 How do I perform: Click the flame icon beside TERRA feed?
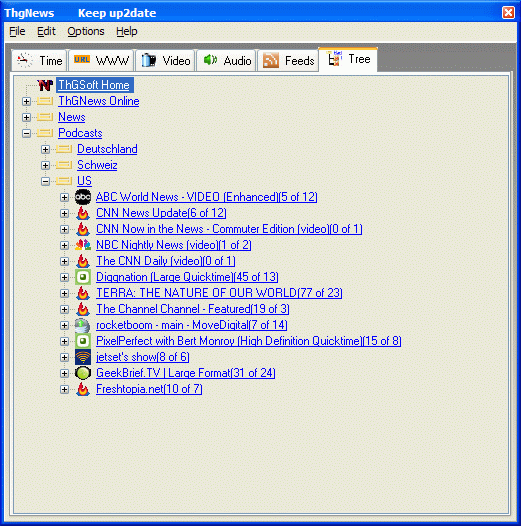tap(83, 293)
